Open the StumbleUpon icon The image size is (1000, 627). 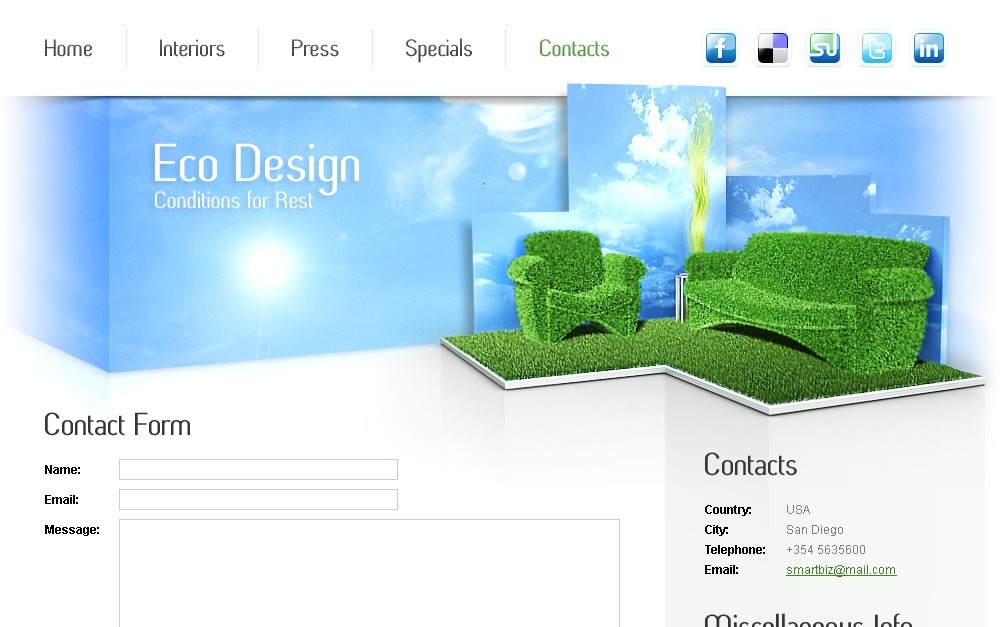point(825,48)
